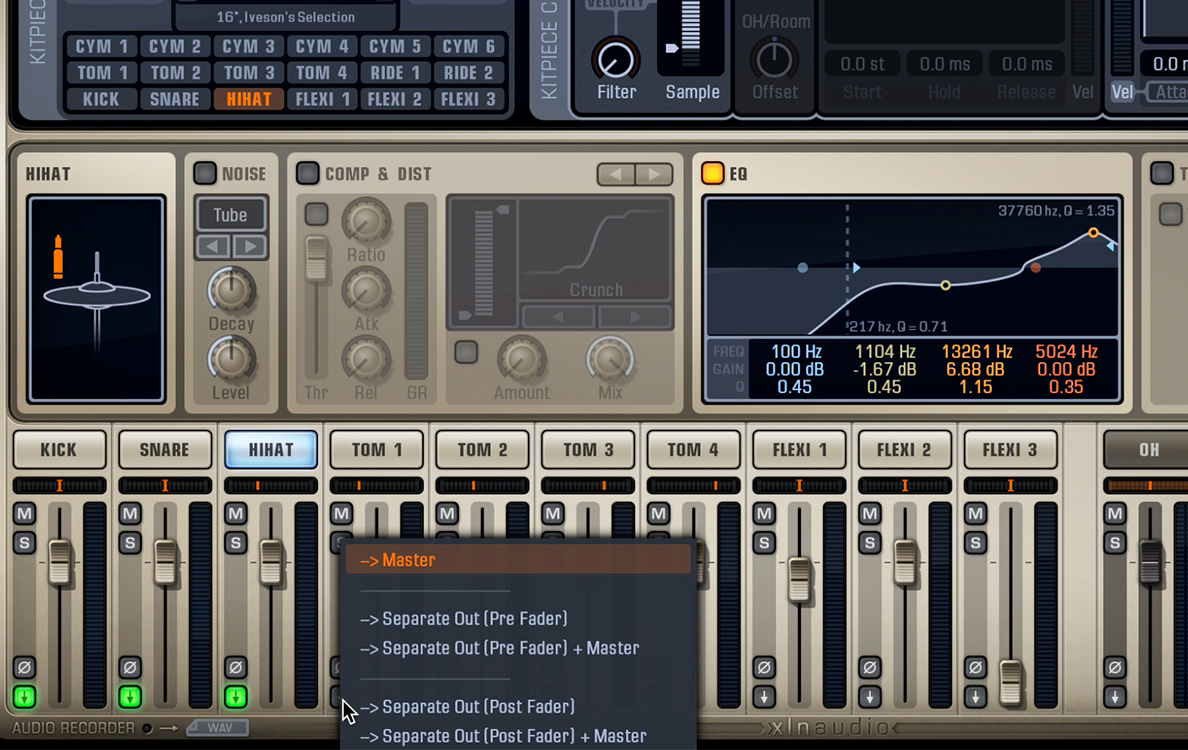Select next COMP & DIST preset arrow

[653, 174]
